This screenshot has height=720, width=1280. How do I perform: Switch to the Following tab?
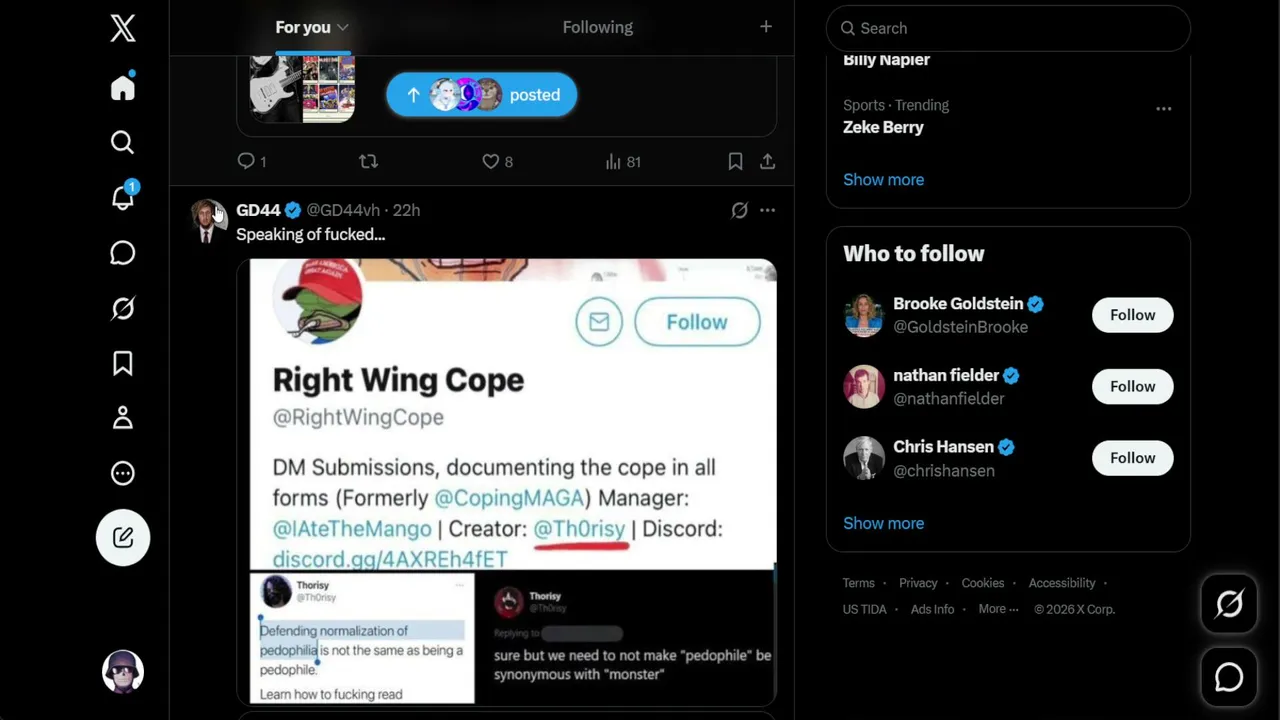click(x=597, y=27)
